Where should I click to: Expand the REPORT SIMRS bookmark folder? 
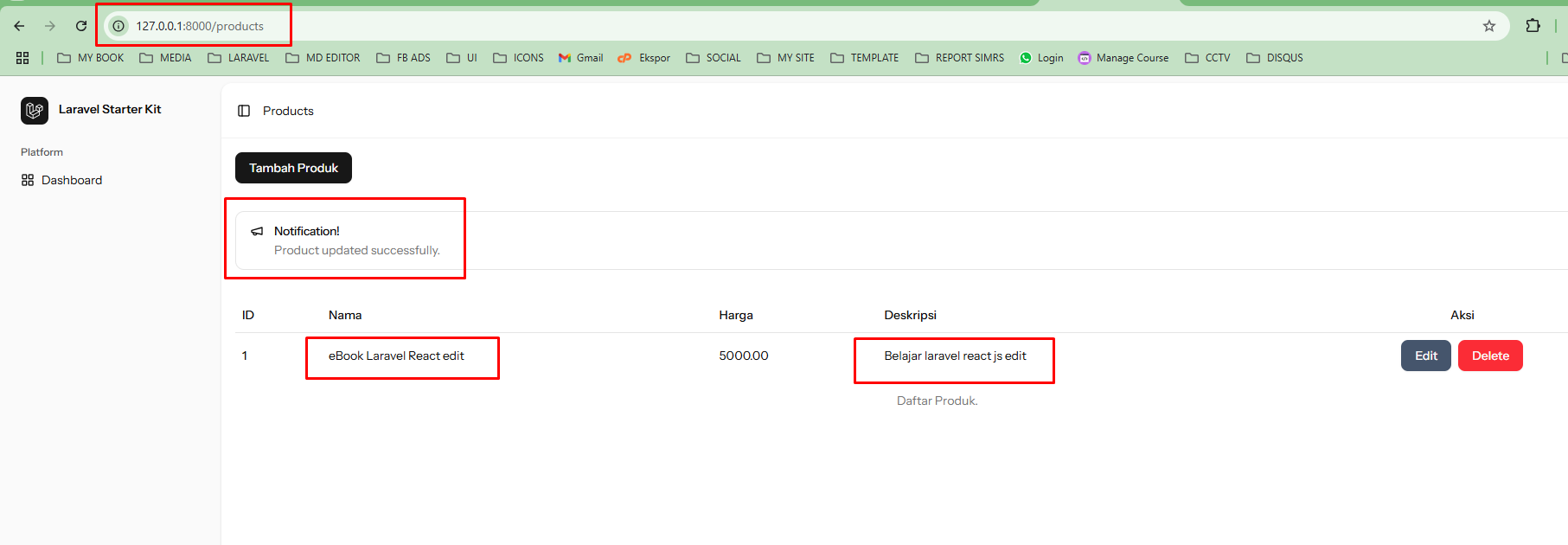click(x=959, y=58)
